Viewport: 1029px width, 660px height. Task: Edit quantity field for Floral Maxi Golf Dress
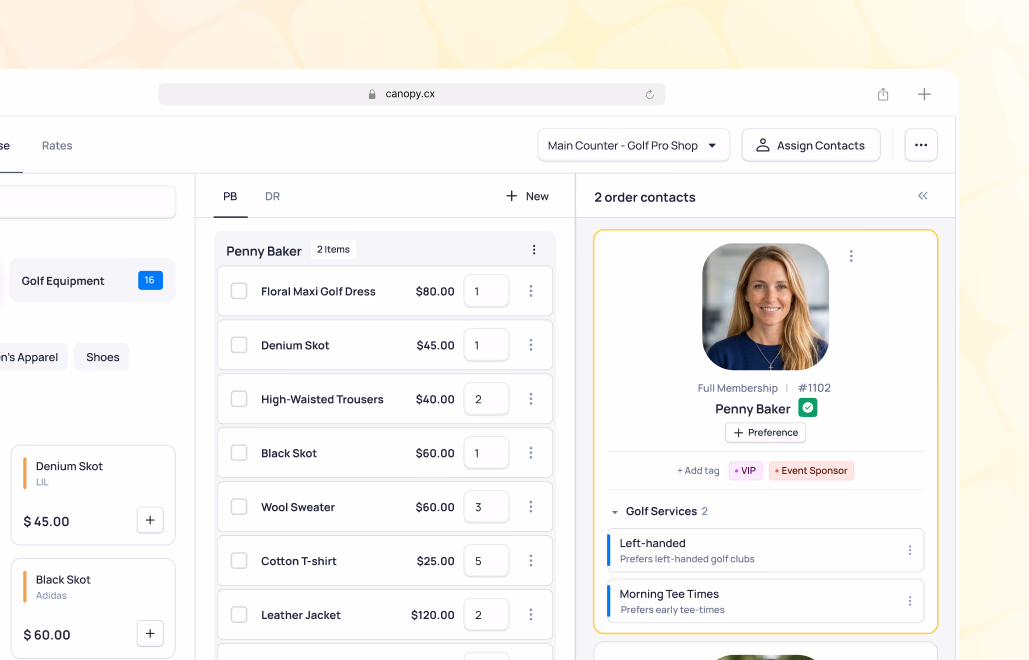click(486, 291)
